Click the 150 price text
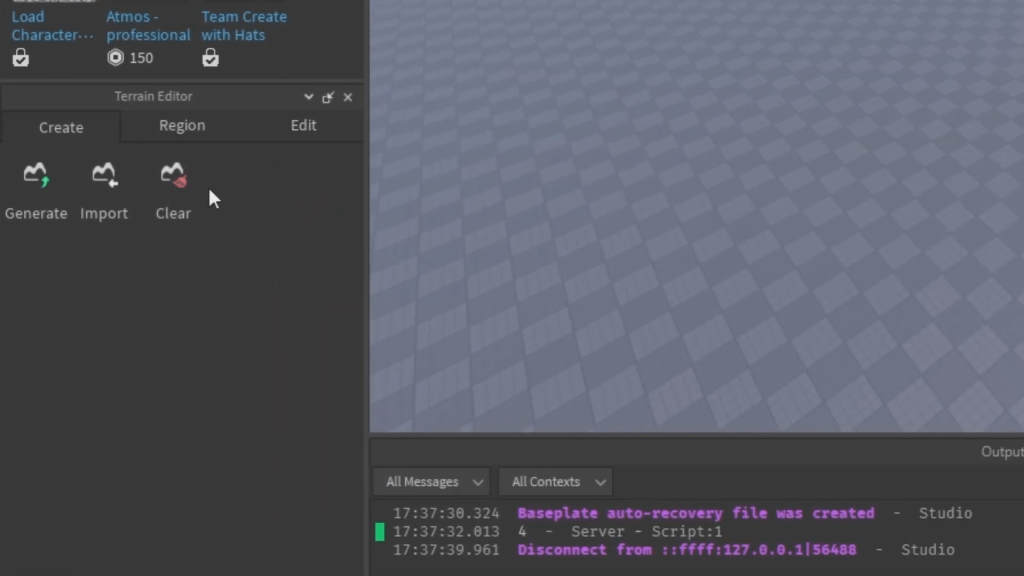This screenshot has height=576, width=1024. (x=141, y=58)
